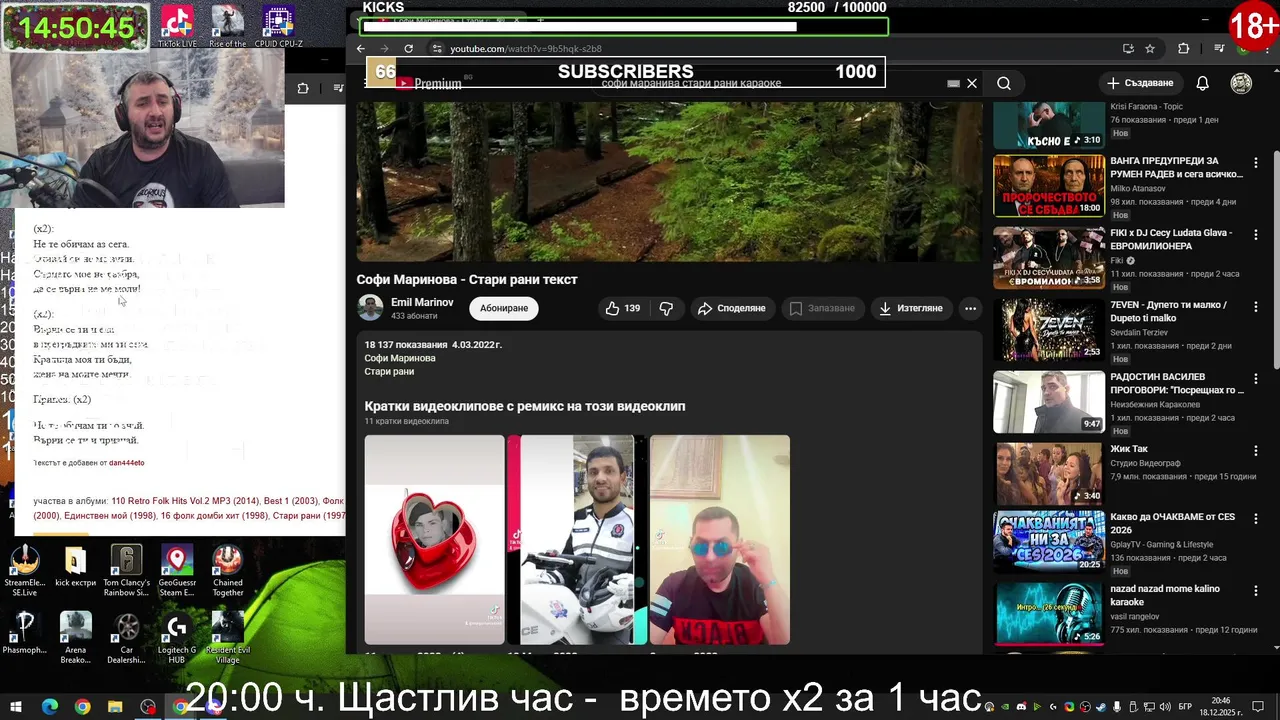This screenshot has height=720, width=1280.
Task: Open ВАНГА ПРЕДУПРЕДИ ЗА РУМЕН РАДЕВ video
Action: [x=1049, y=185]
